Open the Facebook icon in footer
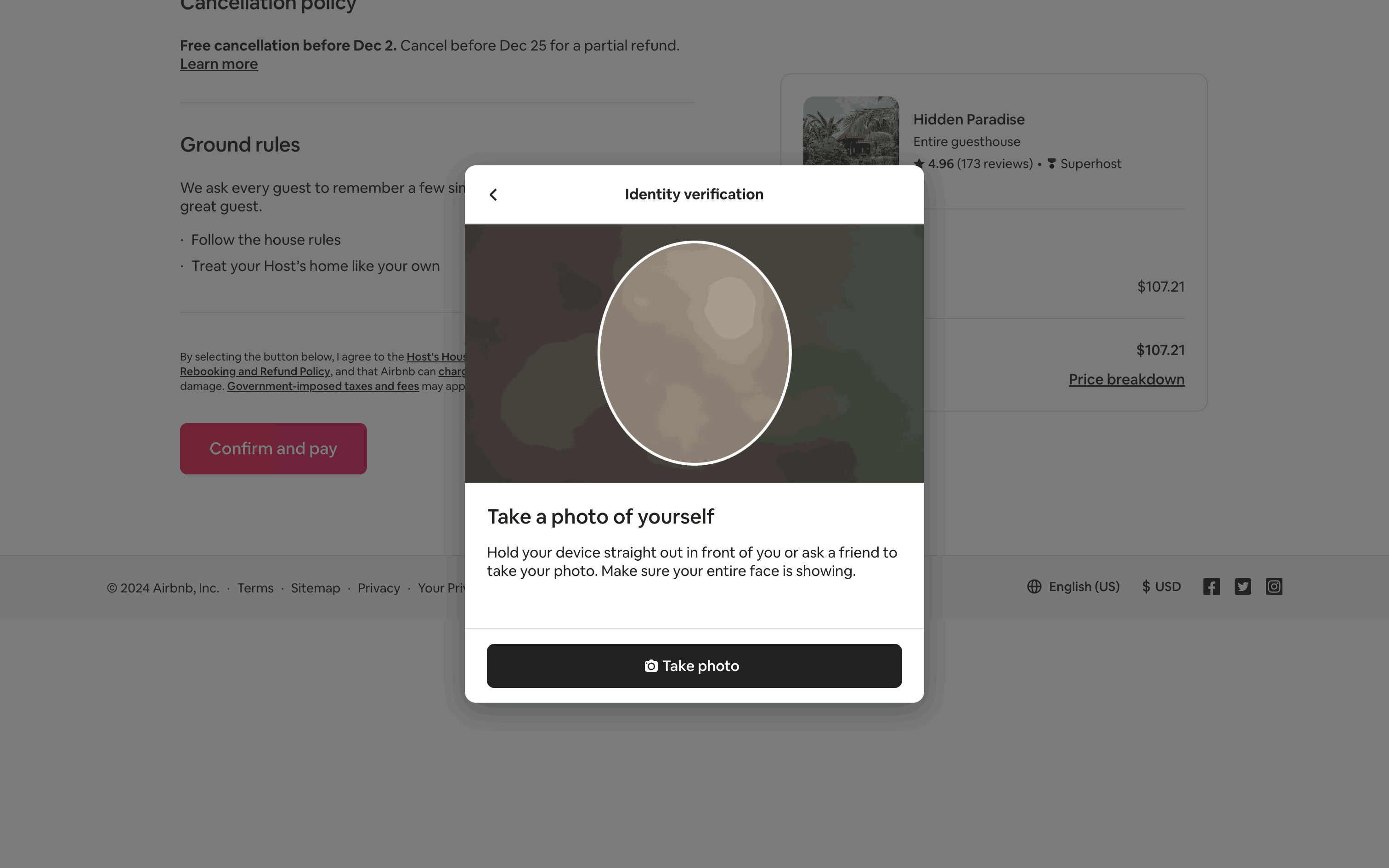This screenshot has width=1389, height=868. pos(1211,587)
